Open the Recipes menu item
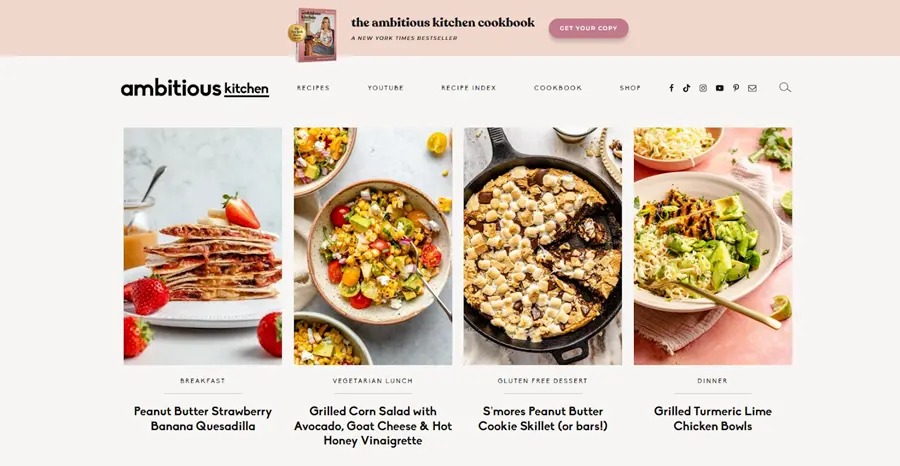 click(313, 88)
